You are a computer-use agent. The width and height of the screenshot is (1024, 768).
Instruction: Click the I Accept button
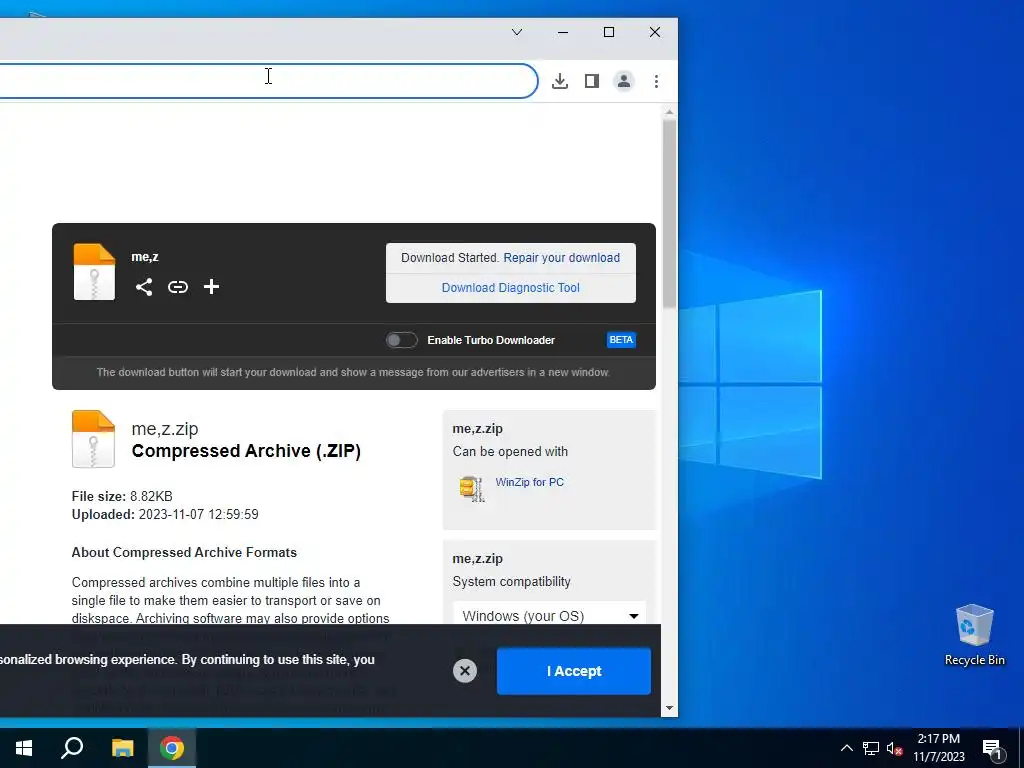tap(573, 671)
